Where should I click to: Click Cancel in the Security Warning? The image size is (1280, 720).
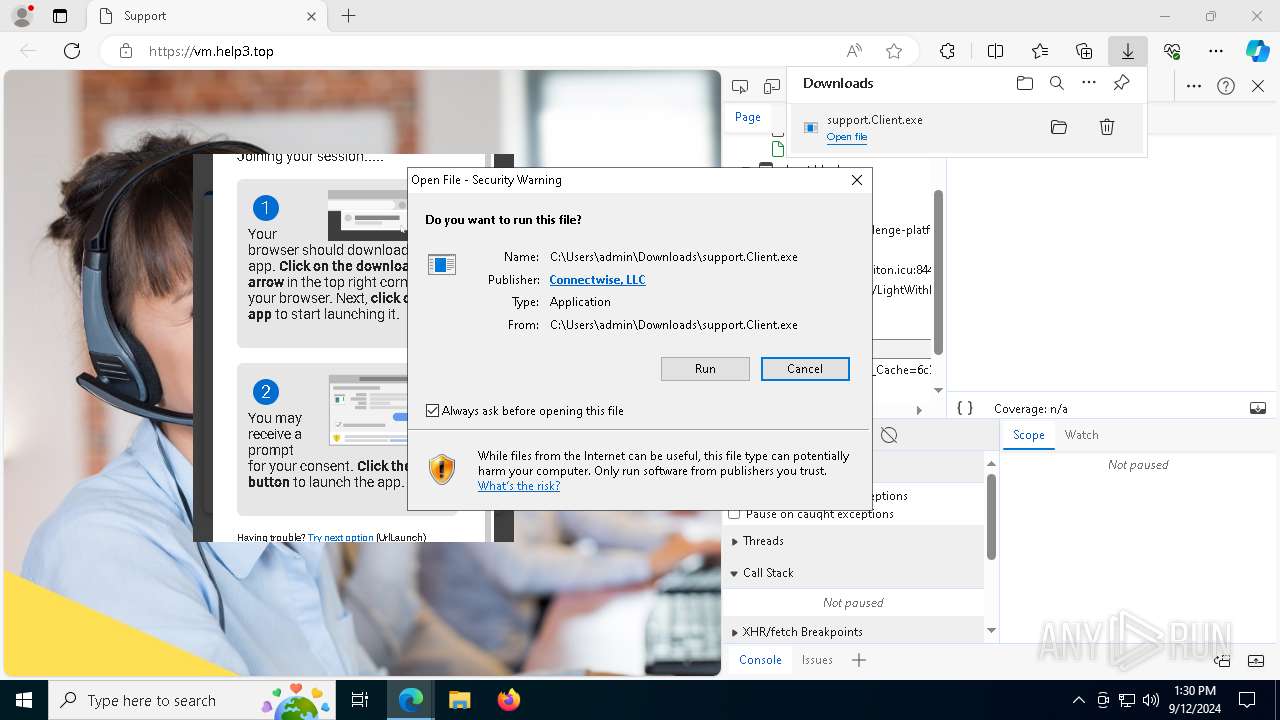[805, 369]
